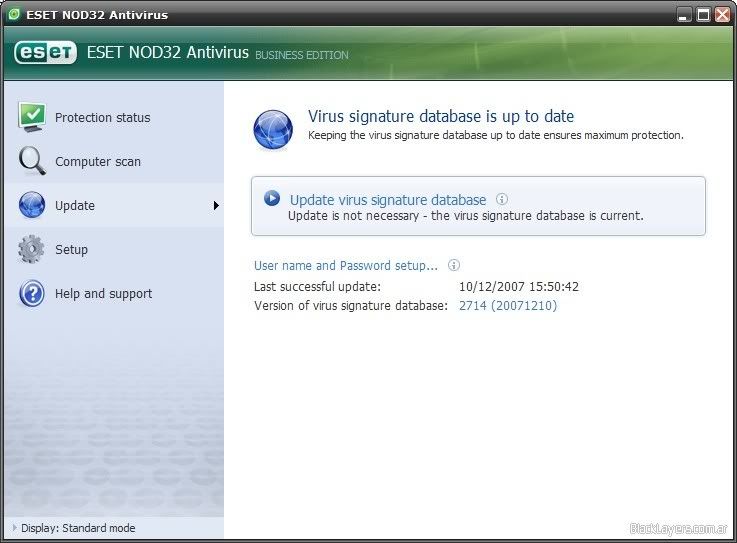
Task: Click Version of virus signature database label
Action: (351, 306)
